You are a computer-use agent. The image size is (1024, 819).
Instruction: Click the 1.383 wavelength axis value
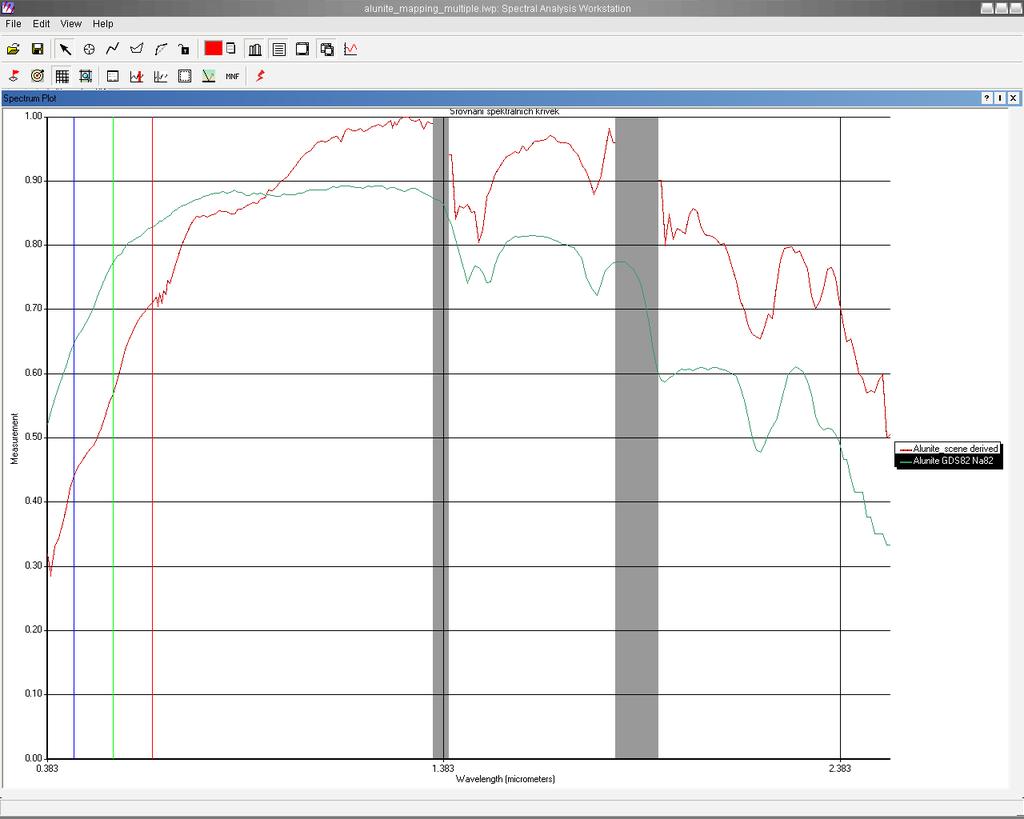(443, 768)
